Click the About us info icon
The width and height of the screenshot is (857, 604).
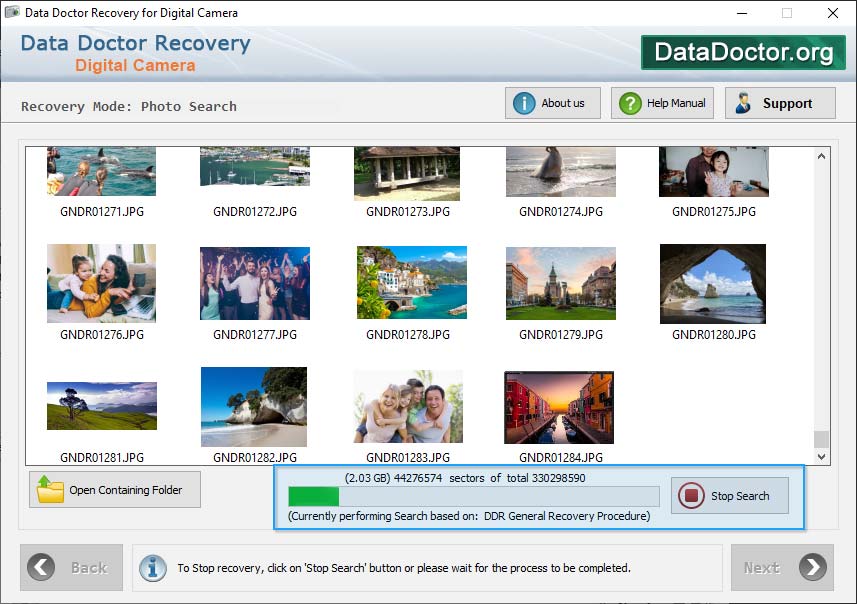pyautogui.click(x=524, y=103)
